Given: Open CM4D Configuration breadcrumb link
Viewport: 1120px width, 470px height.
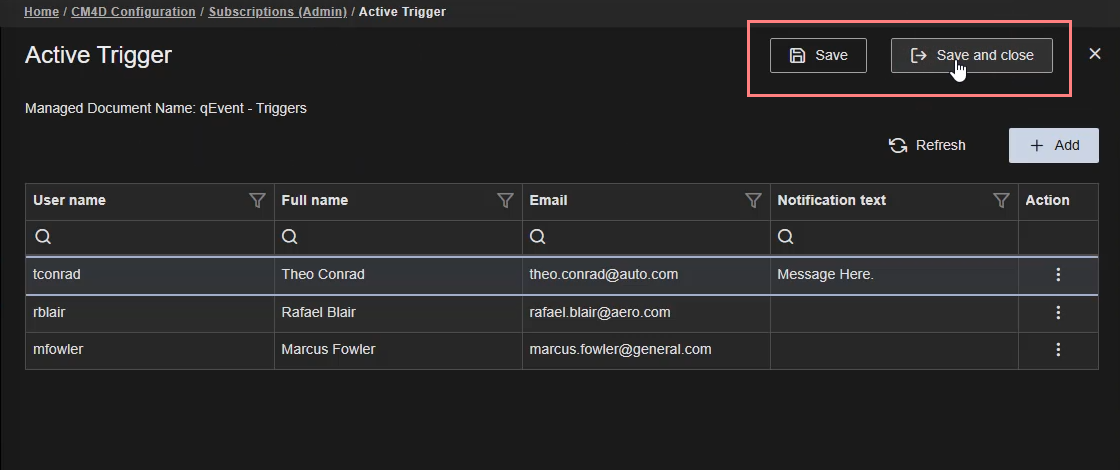Looking at the screenshot, I should point(133,12).
